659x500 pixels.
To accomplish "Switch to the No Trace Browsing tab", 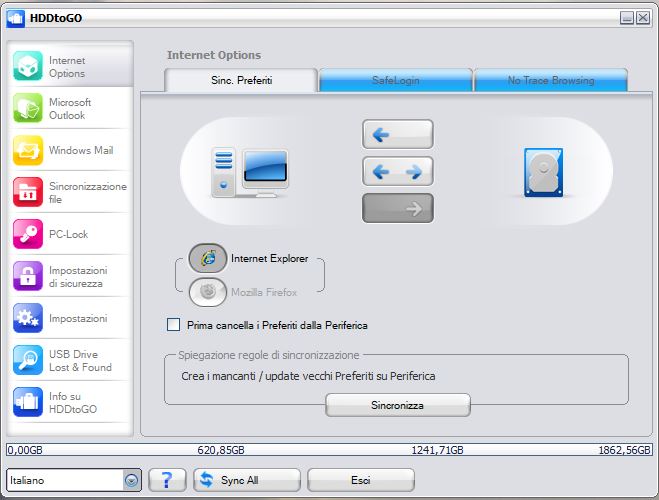I will click(x=551, y=80).
